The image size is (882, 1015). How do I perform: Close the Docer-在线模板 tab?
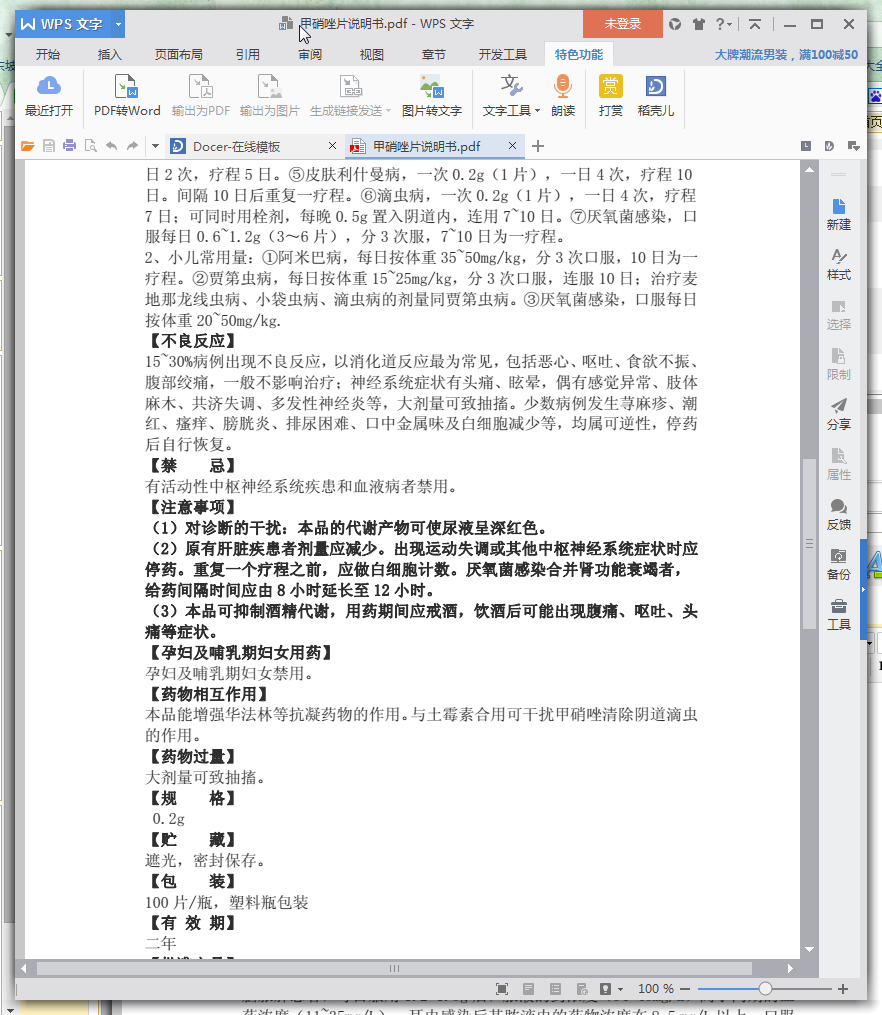(x=332, y=146)
